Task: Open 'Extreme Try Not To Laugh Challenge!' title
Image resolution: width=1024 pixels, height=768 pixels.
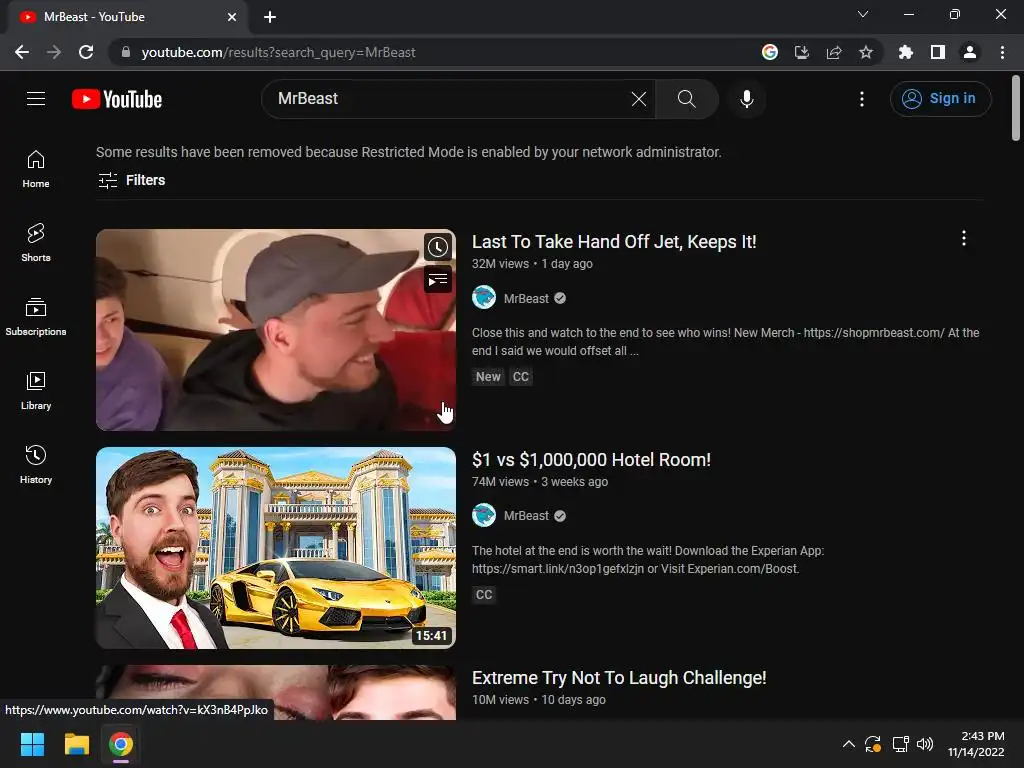Action: [x=619, y=678]
